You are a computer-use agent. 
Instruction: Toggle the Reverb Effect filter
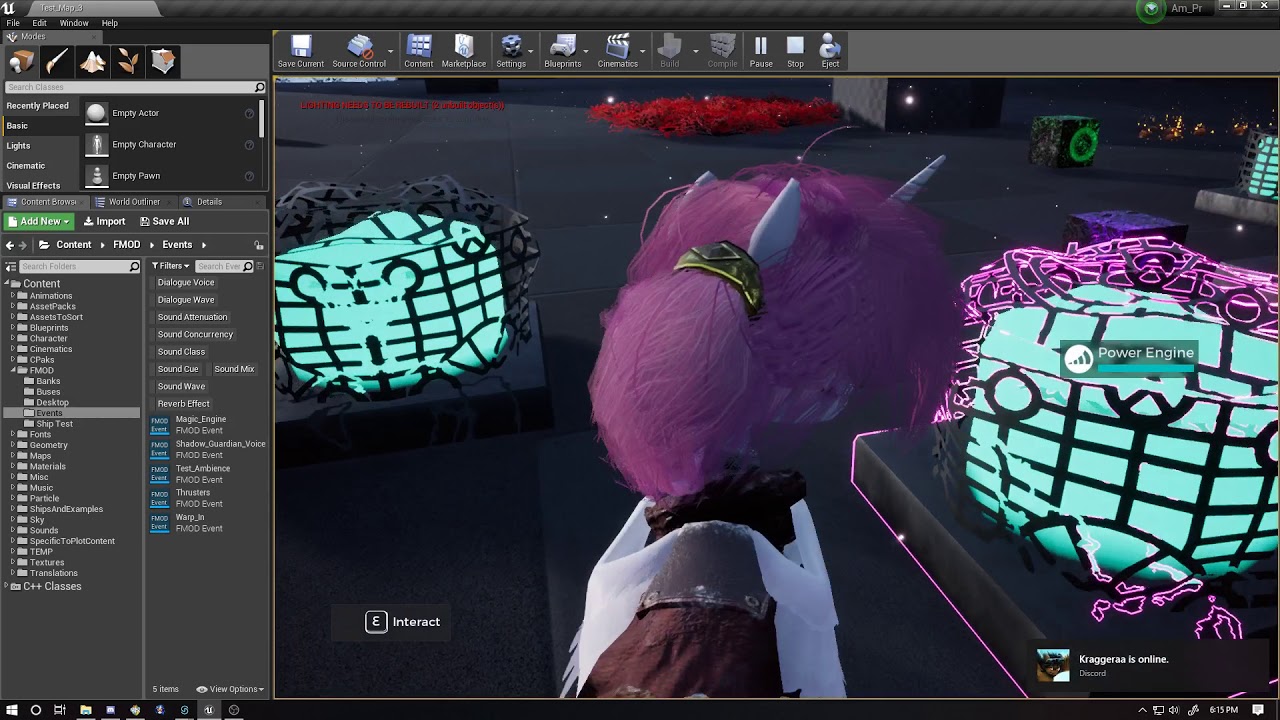tap(184, 404)
